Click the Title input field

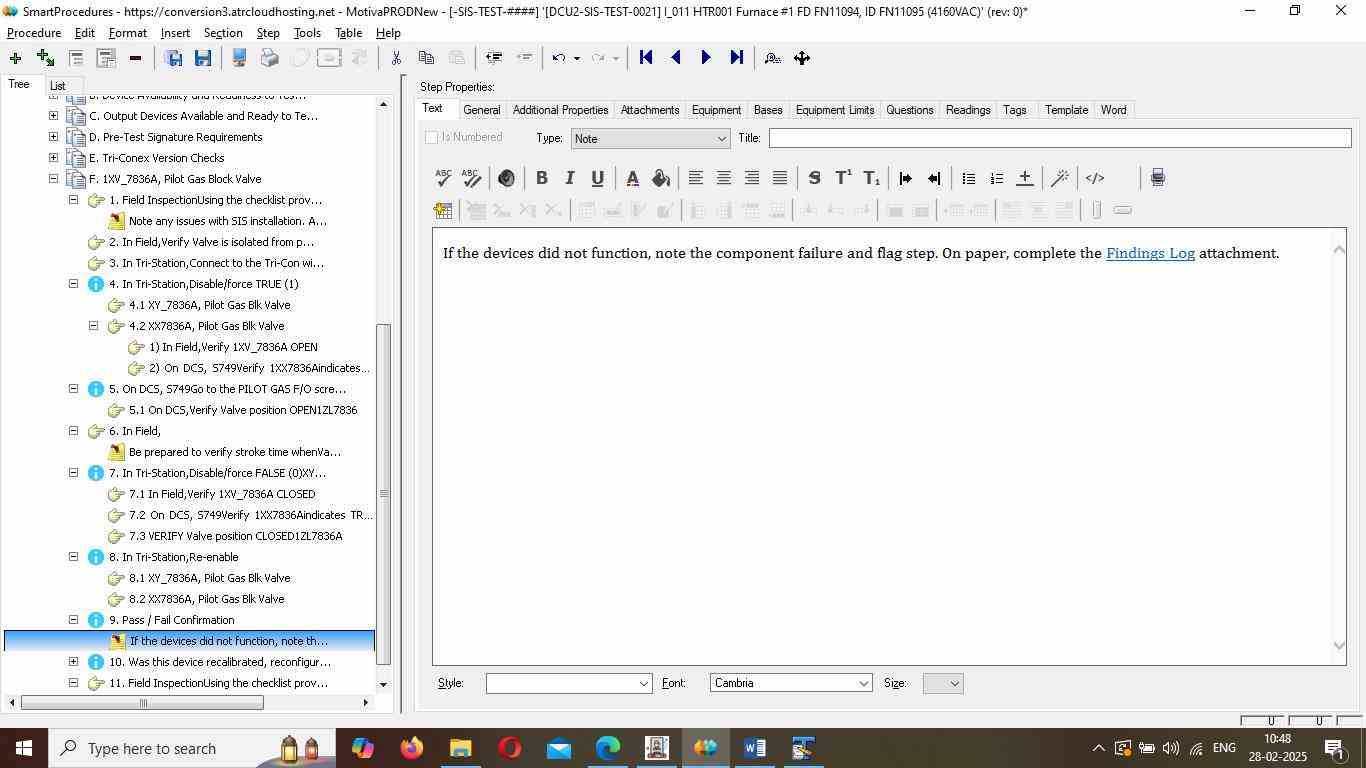1060,138
